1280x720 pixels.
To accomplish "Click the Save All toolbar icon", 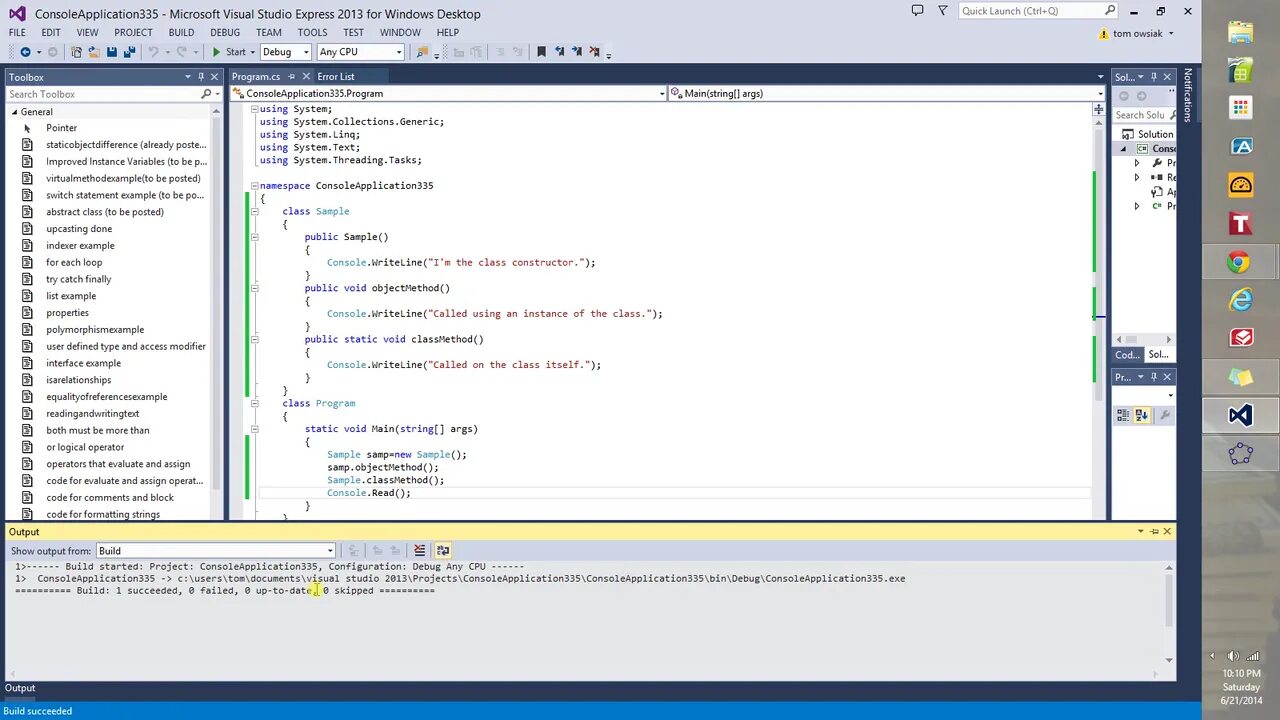I will (x=129, y=52).
